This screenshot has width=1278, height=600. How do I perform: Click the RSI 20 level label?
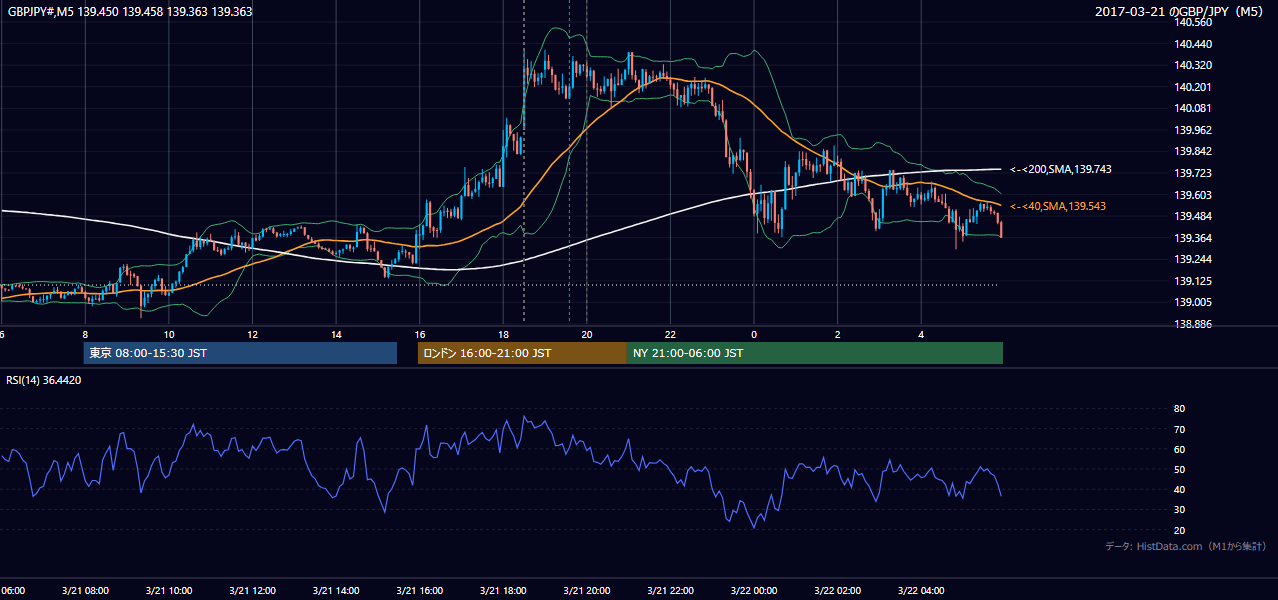(x=1179, y=530)
